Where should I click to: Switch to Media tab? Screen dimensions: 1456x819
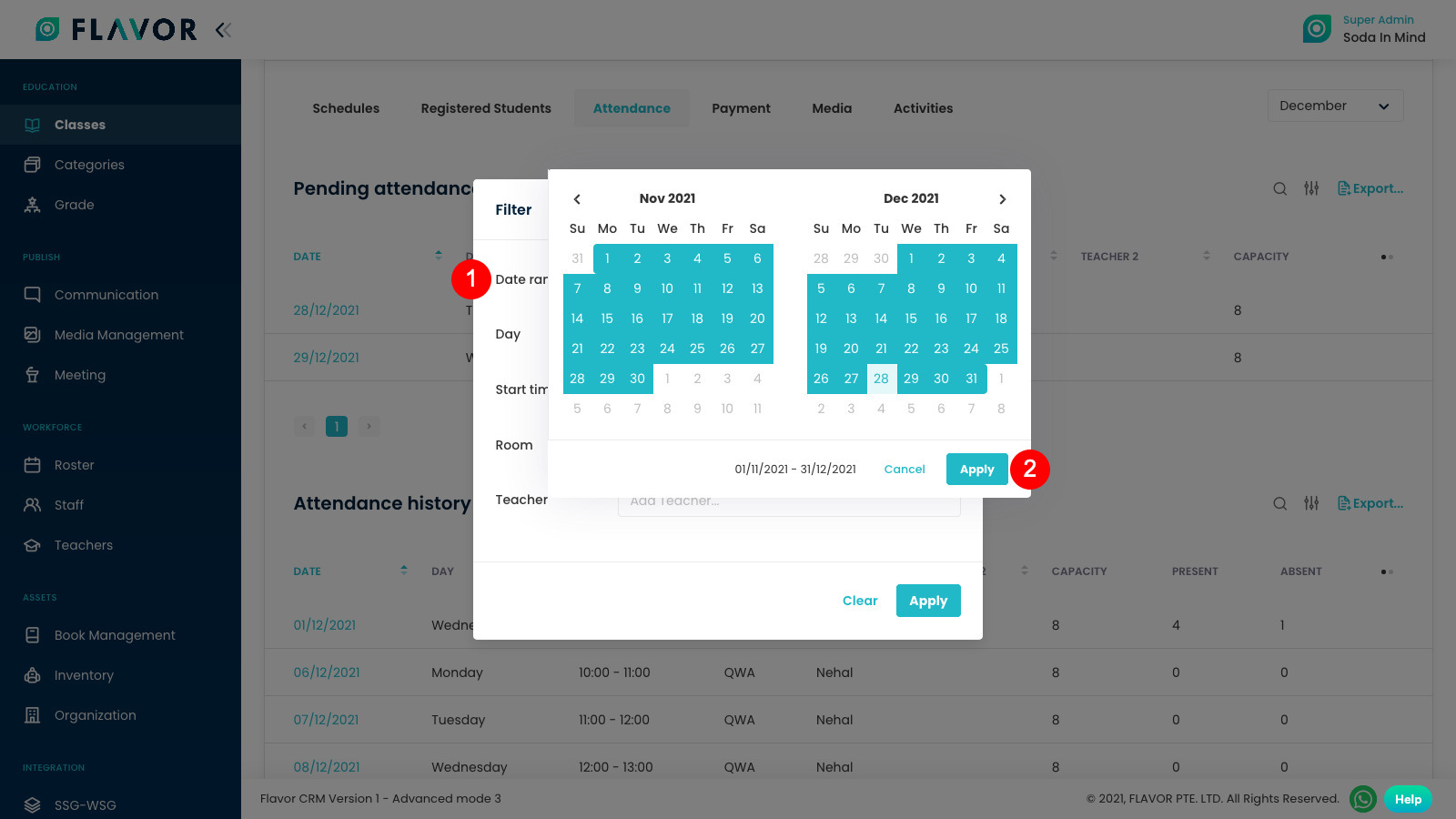pos(832,108)
